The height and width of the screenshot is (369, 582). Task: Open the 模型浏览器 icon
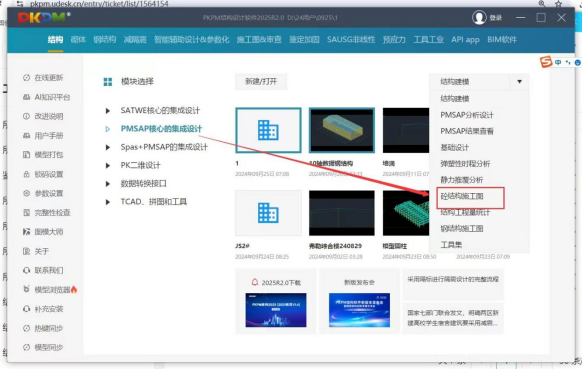[x=26, y=289]
